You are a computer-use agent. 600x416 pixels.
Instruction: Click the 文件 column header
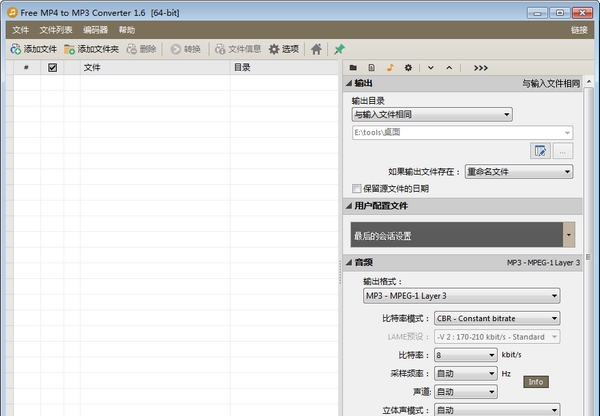[x=155, y=68]
